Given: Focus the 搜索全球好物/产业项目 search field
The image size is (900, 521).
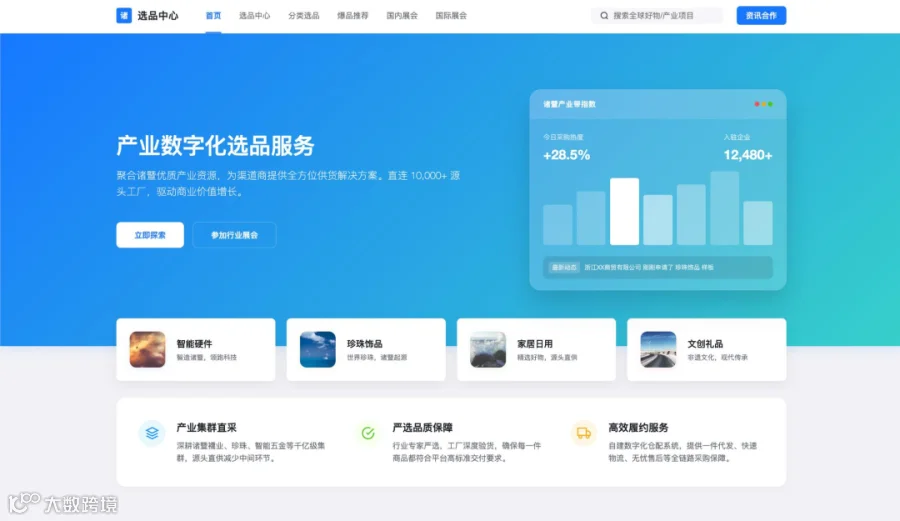Looking at the screenshot, I should pos(657,15).
